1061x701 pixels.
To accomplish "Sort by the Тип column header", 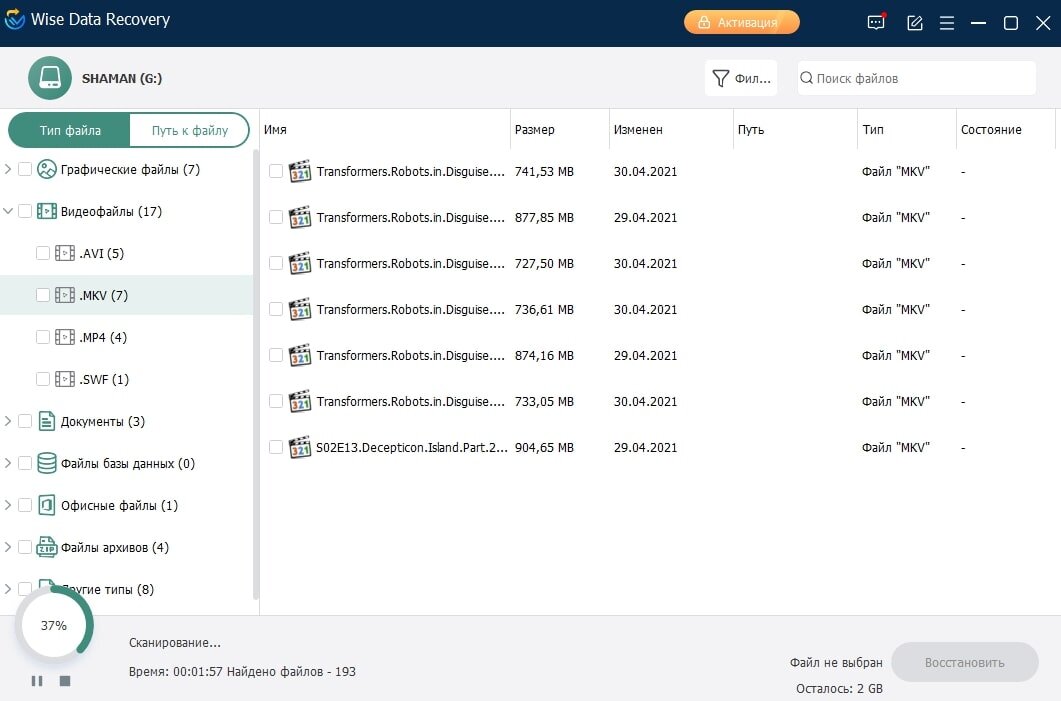I will pos(906,129).
